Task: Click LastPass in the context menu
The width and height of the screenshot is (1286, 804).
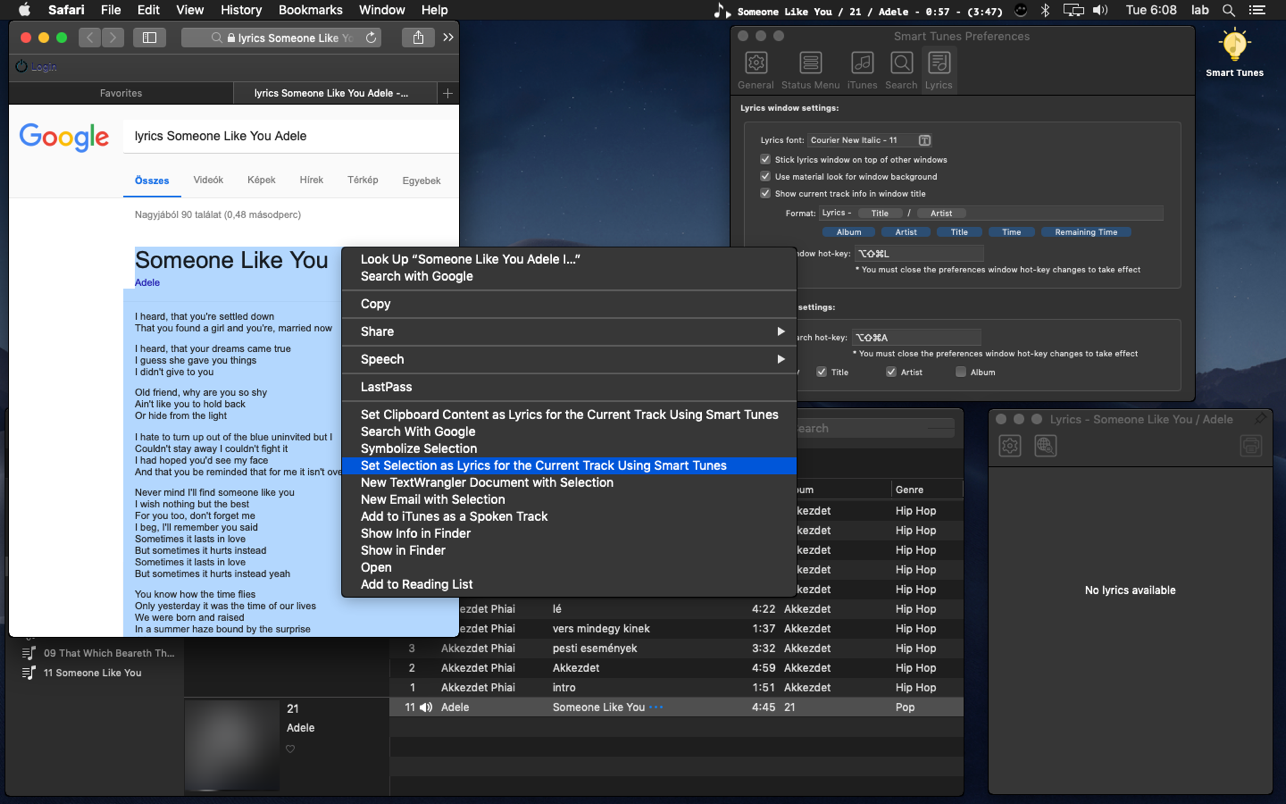Action: tap(569, 387)
